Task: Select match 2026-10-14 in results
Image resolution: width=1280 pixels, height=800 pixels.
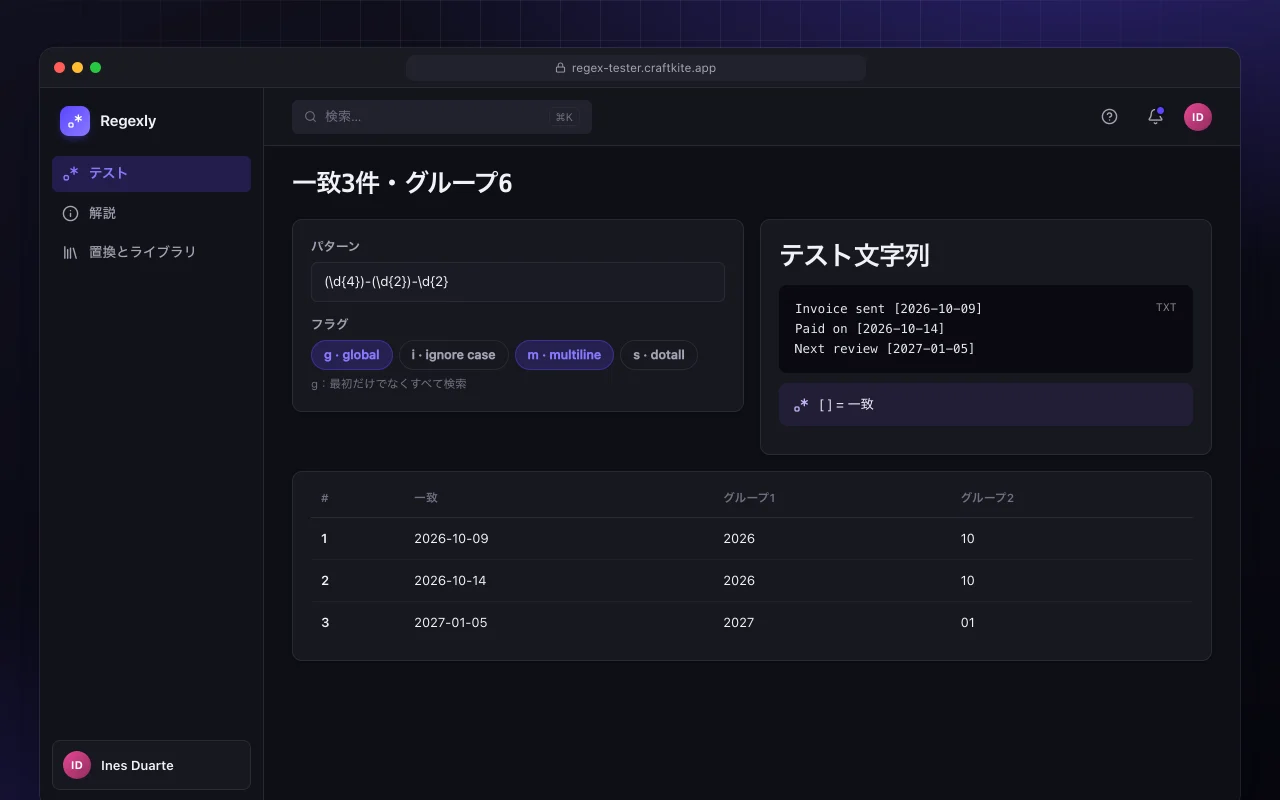Action: pos(450,581)
